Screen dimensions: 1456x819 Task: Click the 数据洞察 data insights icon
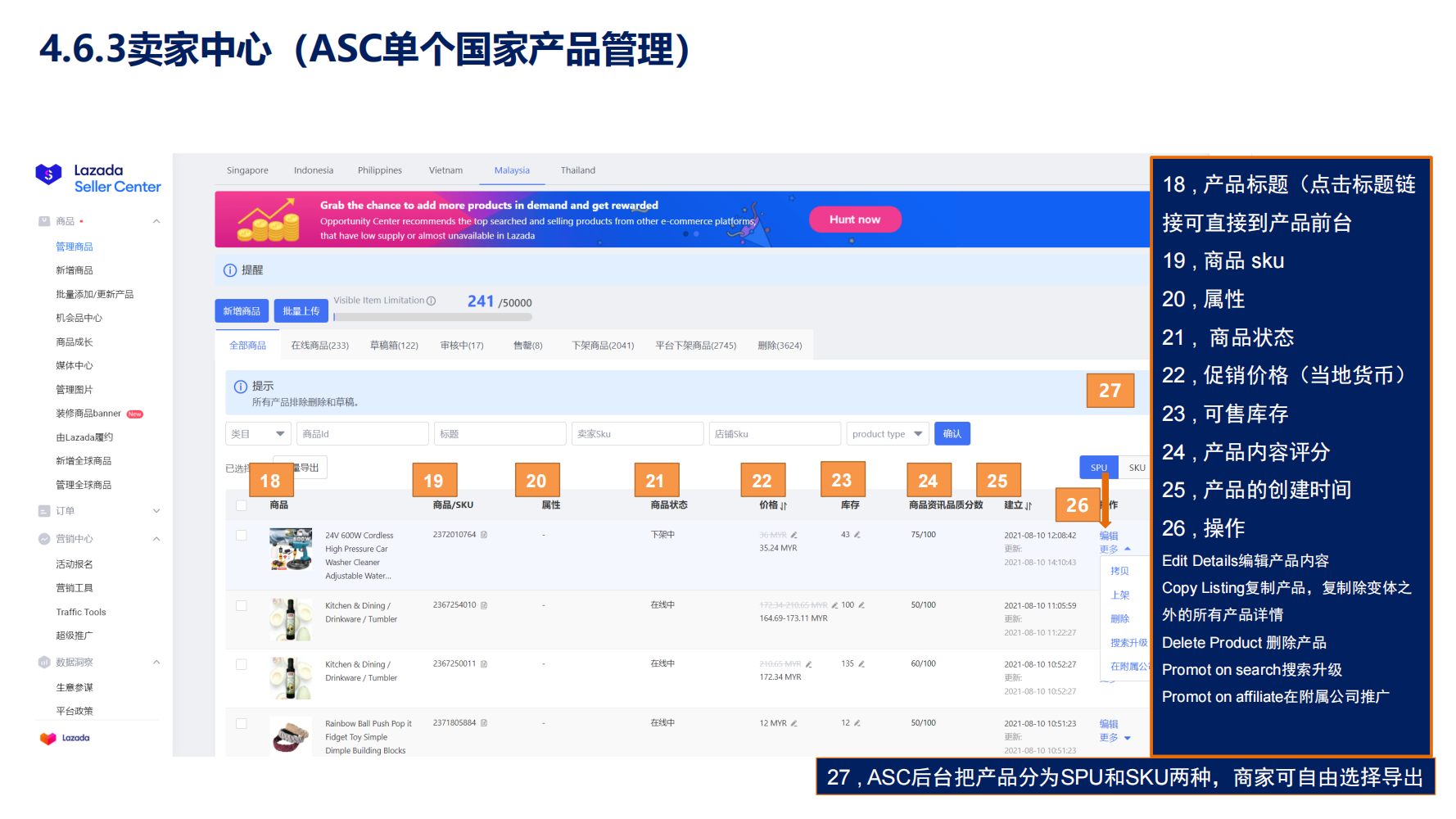44,662
